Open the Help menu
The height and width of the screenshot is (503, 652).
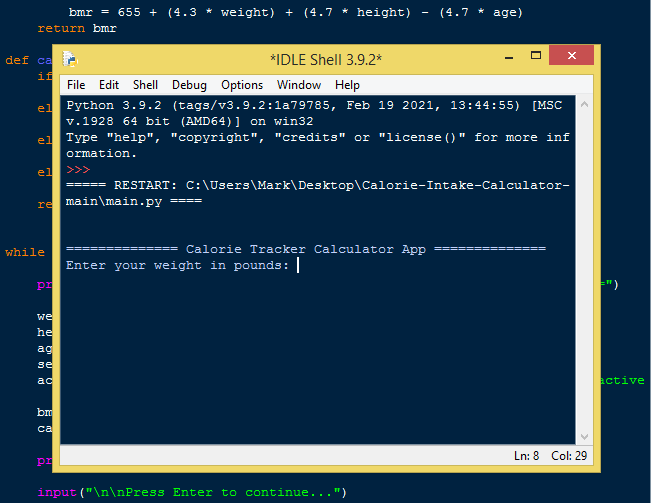(x=347, y=85)
